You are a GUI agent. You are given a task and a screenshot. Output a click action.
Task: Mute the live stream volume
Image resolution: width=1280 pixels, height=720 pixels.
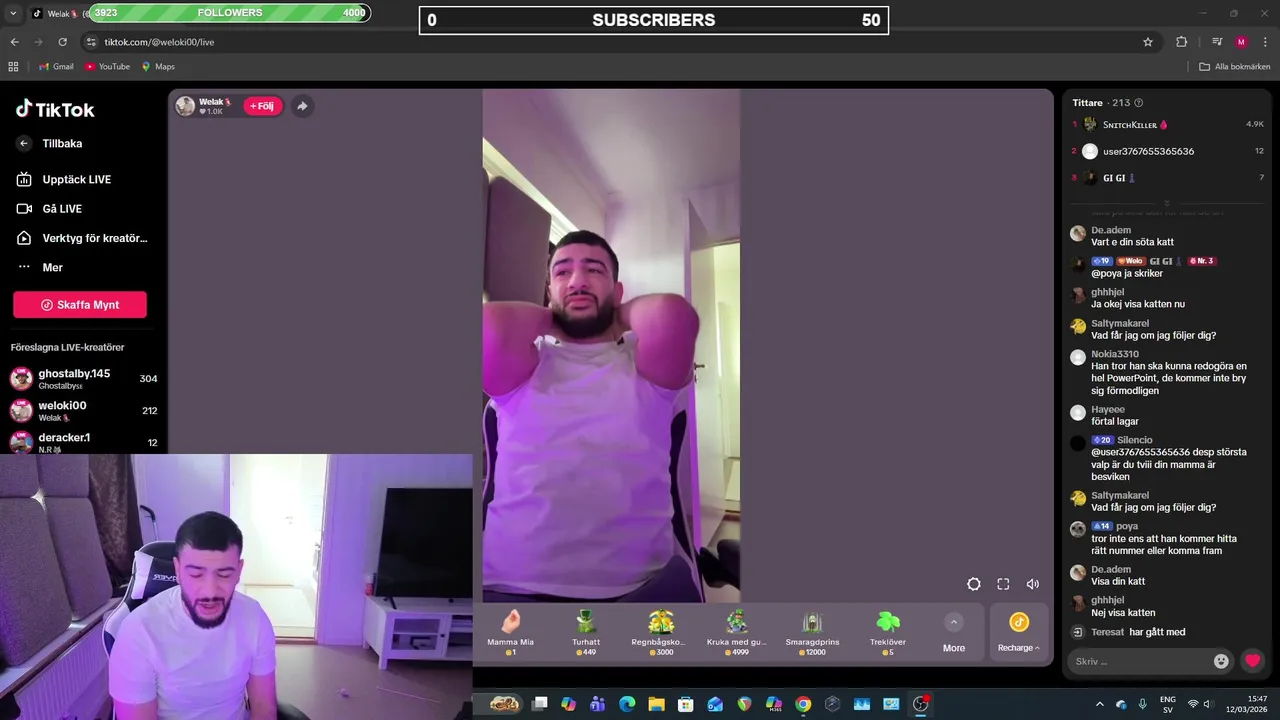(x=1033, y=584)
